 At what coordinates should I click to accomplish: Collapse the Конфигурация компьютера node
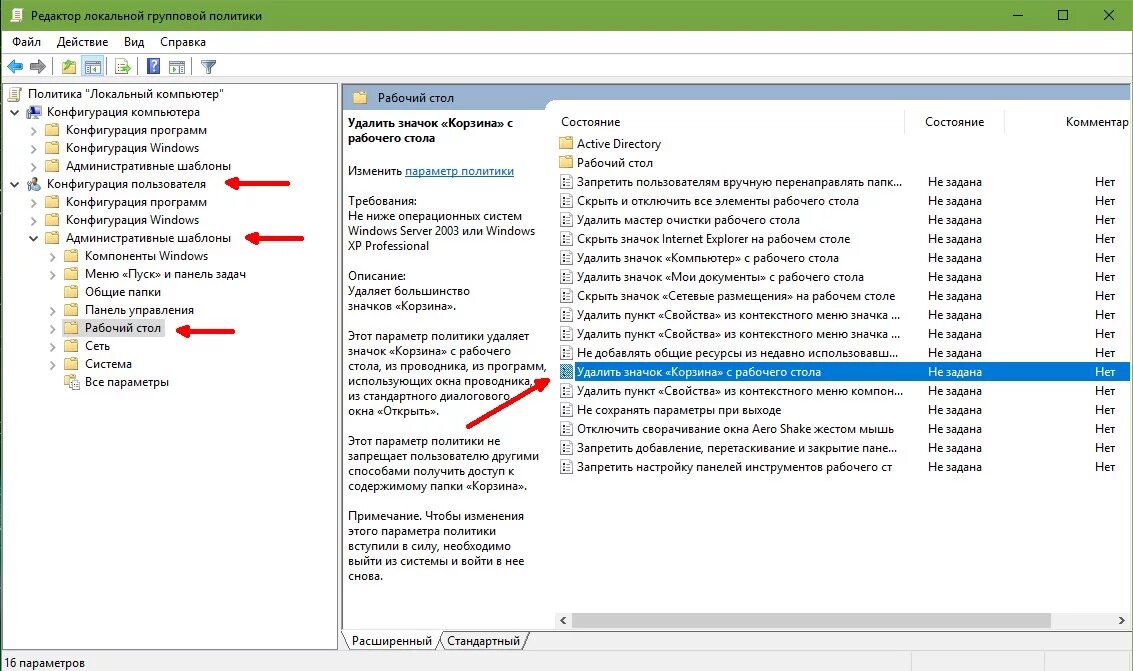[x=14, y=113]
